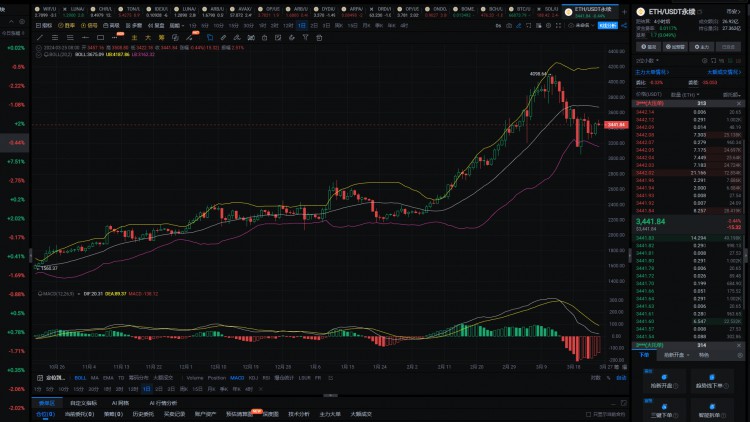Toggle the EMA indicator overlay
Image resolution: width=750 pixels, height=422 pixels.
(x=109, y=378)
